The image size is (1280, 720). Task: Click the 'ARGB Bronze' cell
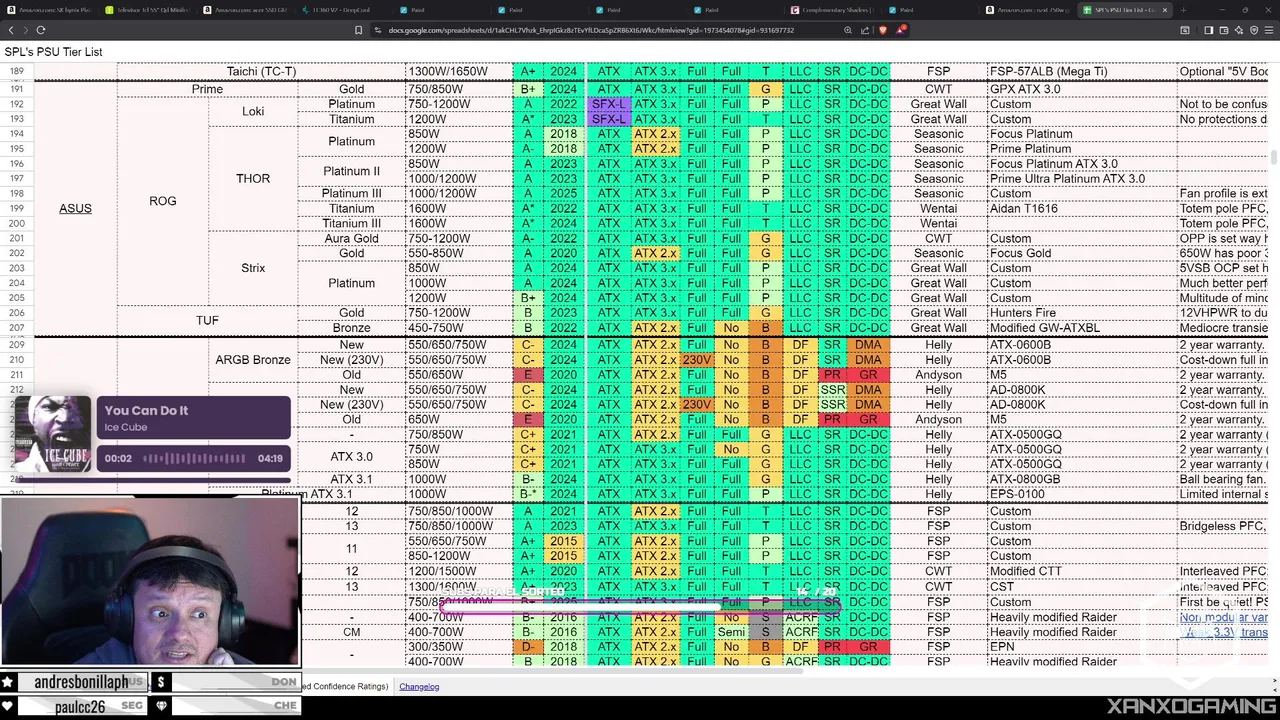[253, 359]
